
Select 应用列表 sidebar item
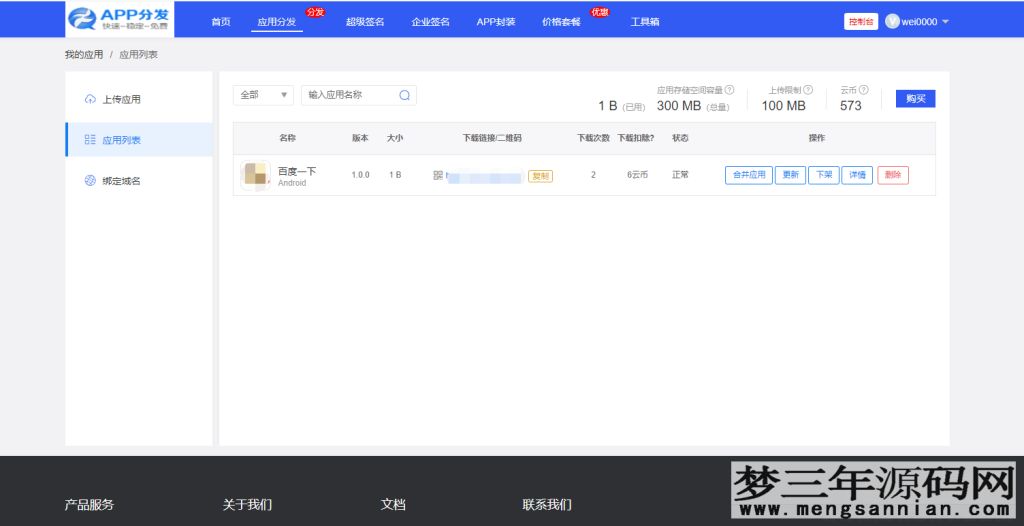pyautogui.click(x=139, y=140)
